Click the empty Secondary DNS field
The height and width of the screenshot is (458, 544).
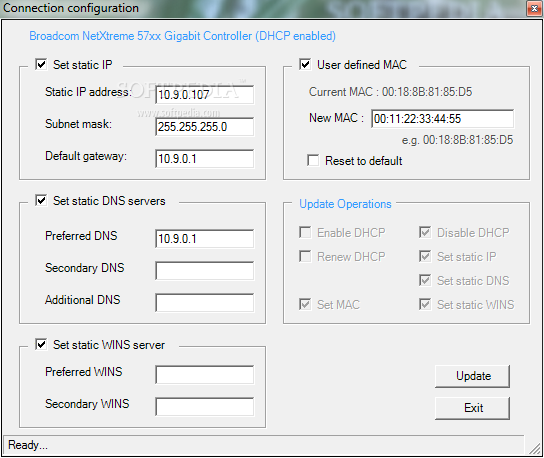[x=205, y=271]
